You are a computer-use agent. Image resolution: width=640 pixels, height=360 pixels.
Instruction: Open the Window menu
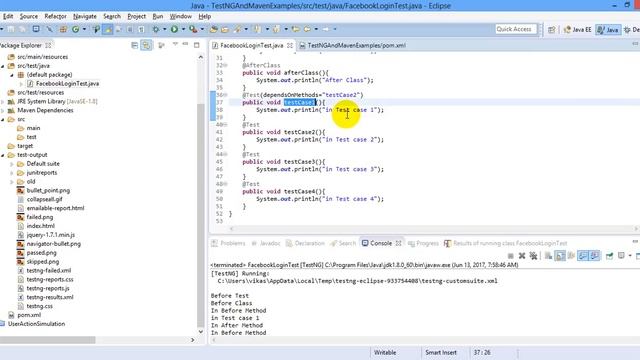(x=180, y=16)
